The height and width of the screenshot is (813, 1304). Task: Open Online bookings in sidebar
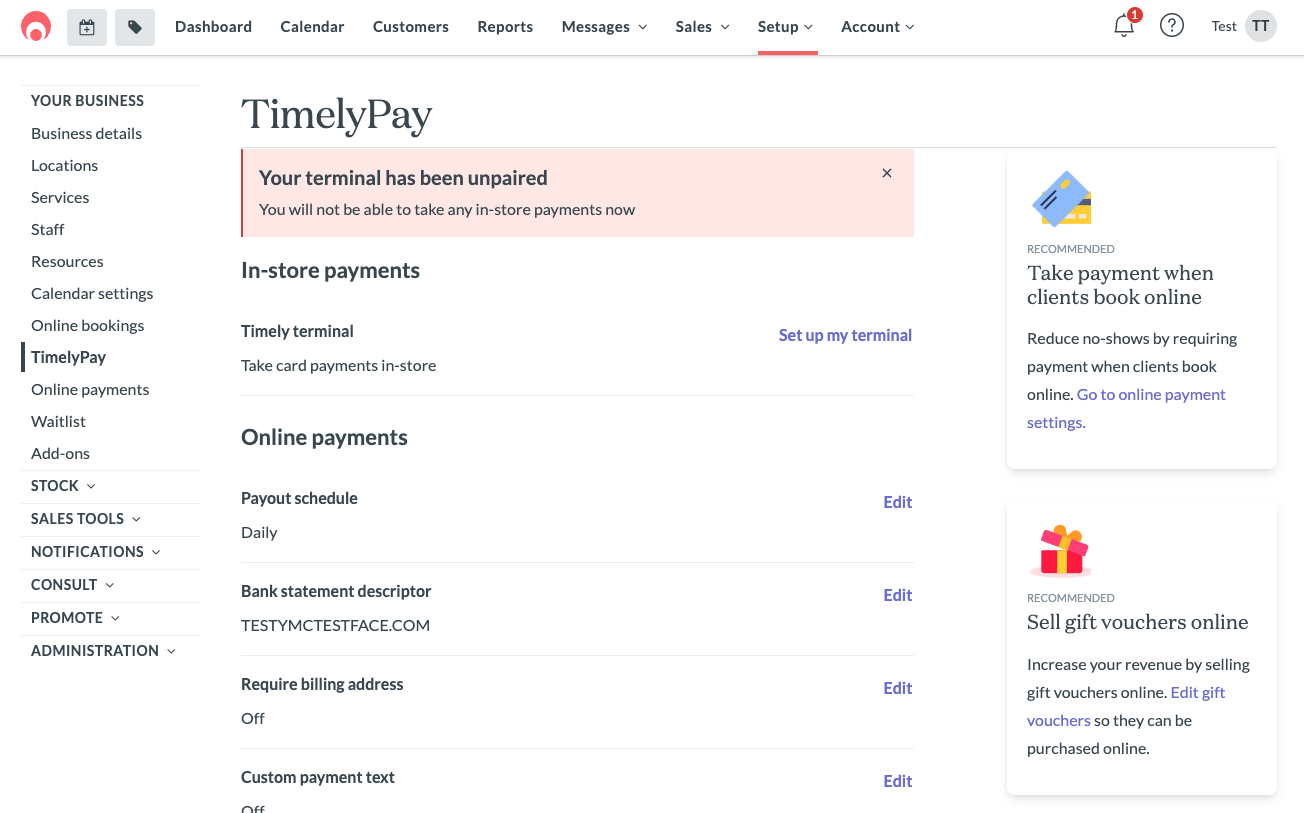coord(87,326)
